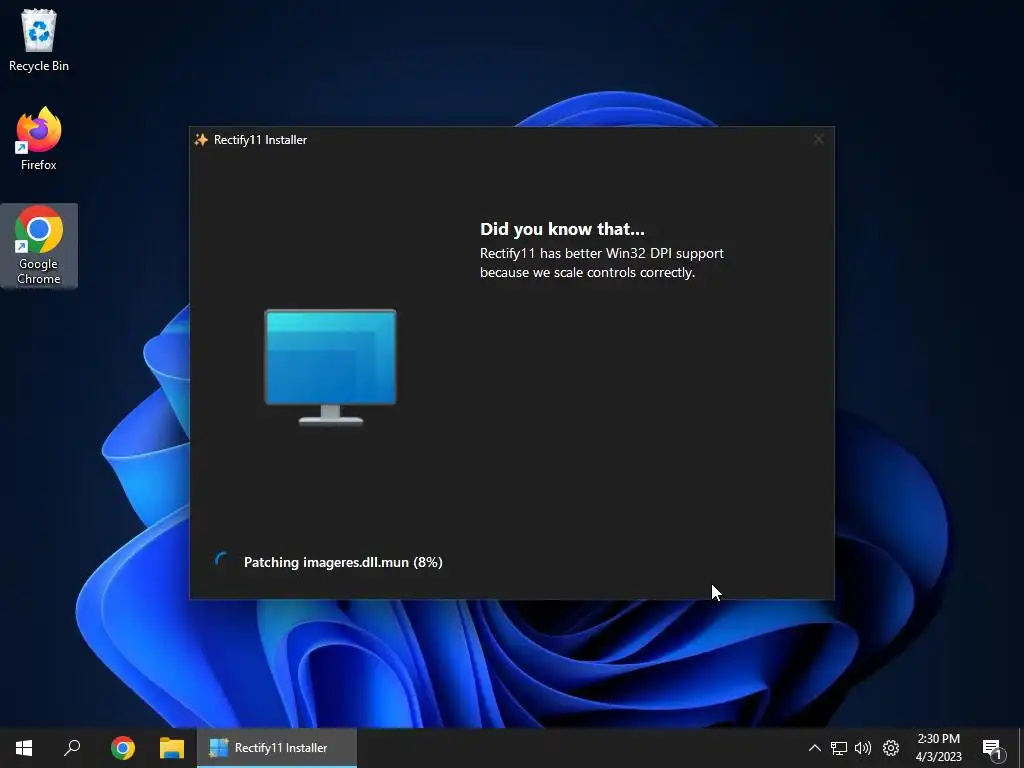The image size is (1024, 768).
Task: Click the Win32 DPI support tip text
Action: (x=601, y=263)
